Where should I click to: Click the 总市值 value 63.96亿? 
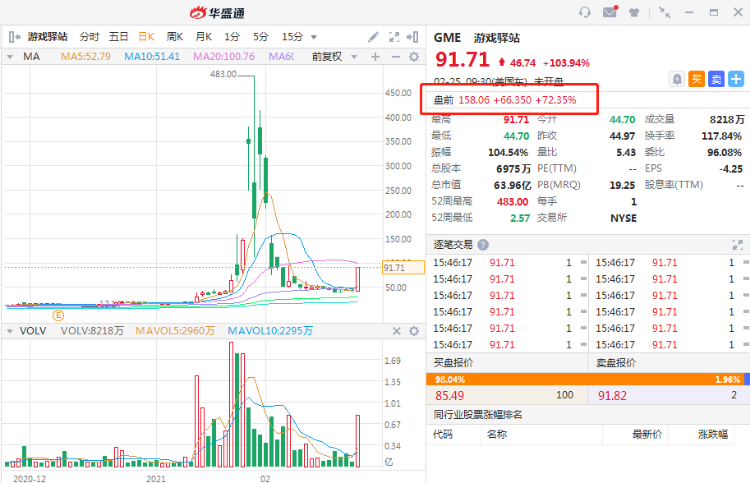(x=512, y=185)
